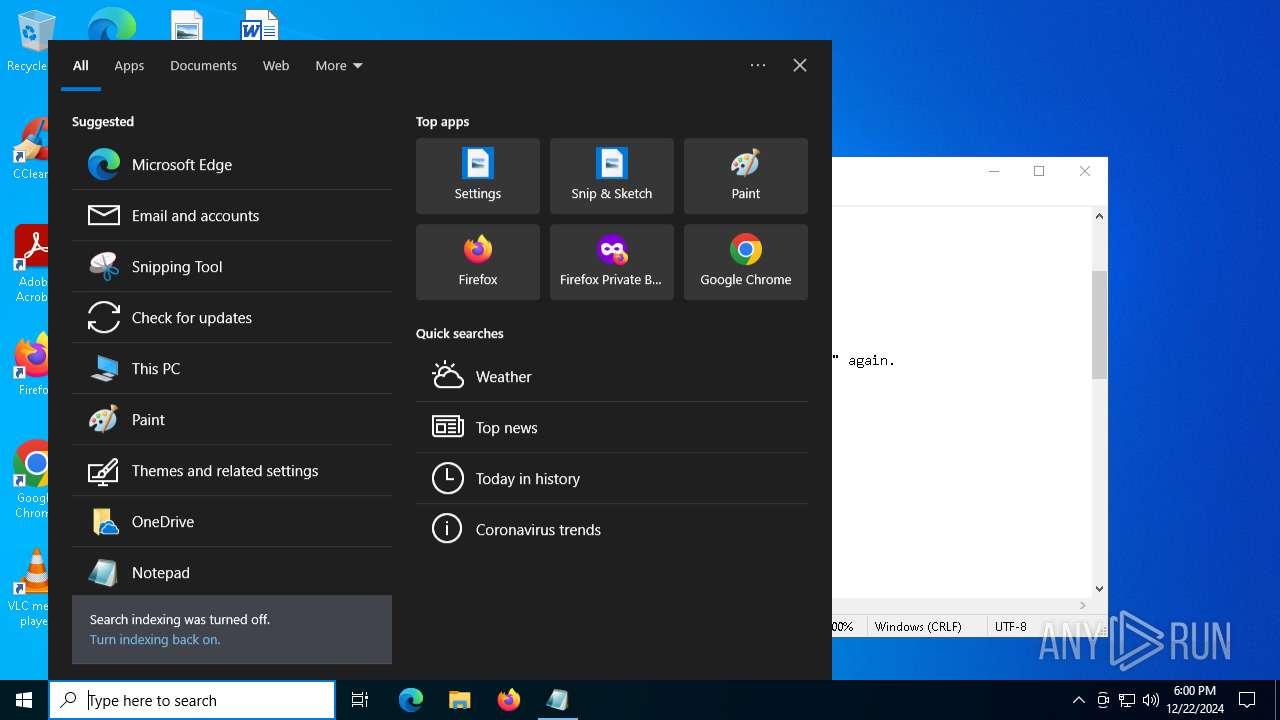Switch to the Documents search tab
Image resolution: width=1280 pixels, height=720 pixels.
coord(203,66)
